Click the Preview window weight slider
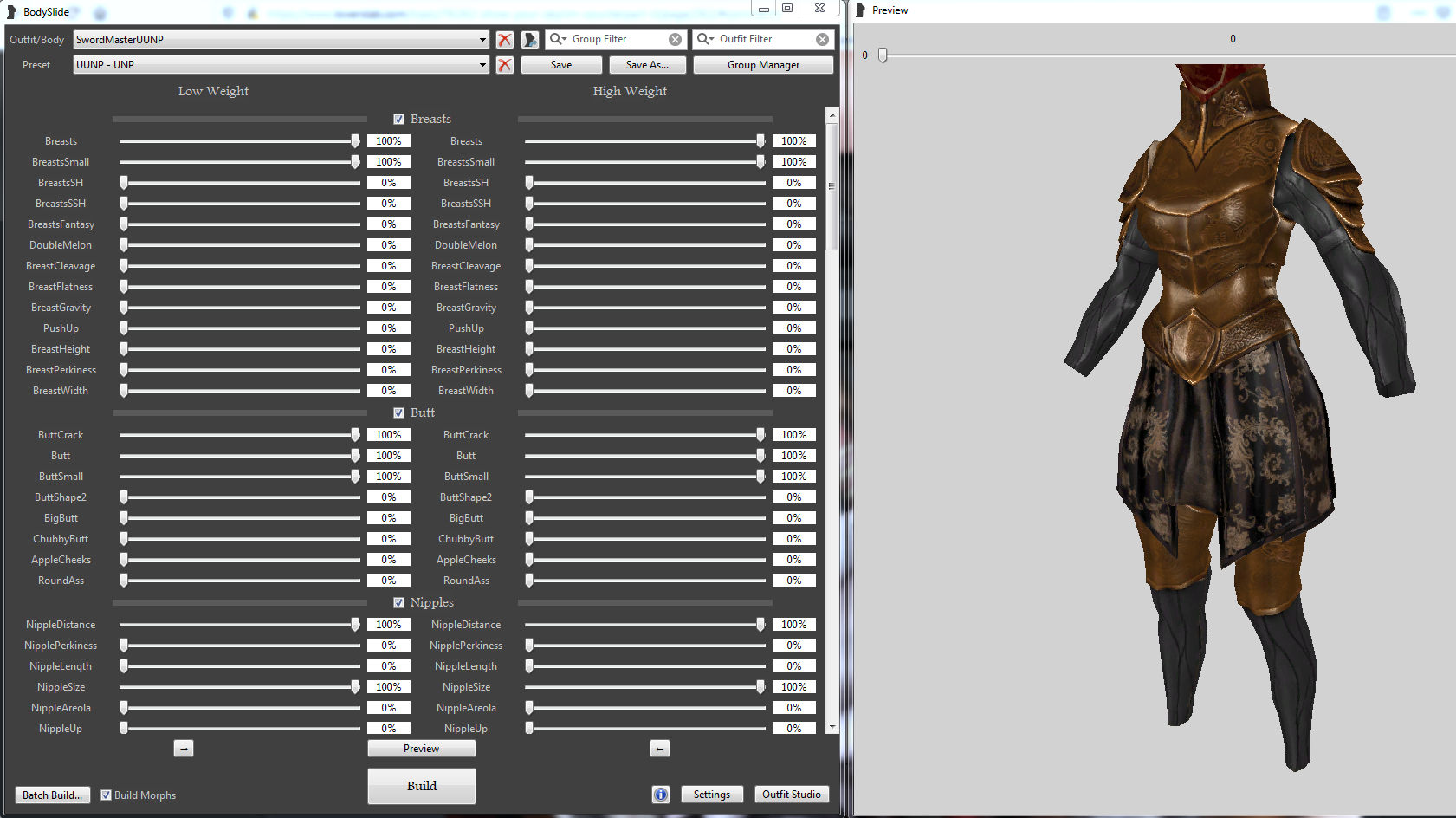1456x818 pixels. click(1165, 55)
